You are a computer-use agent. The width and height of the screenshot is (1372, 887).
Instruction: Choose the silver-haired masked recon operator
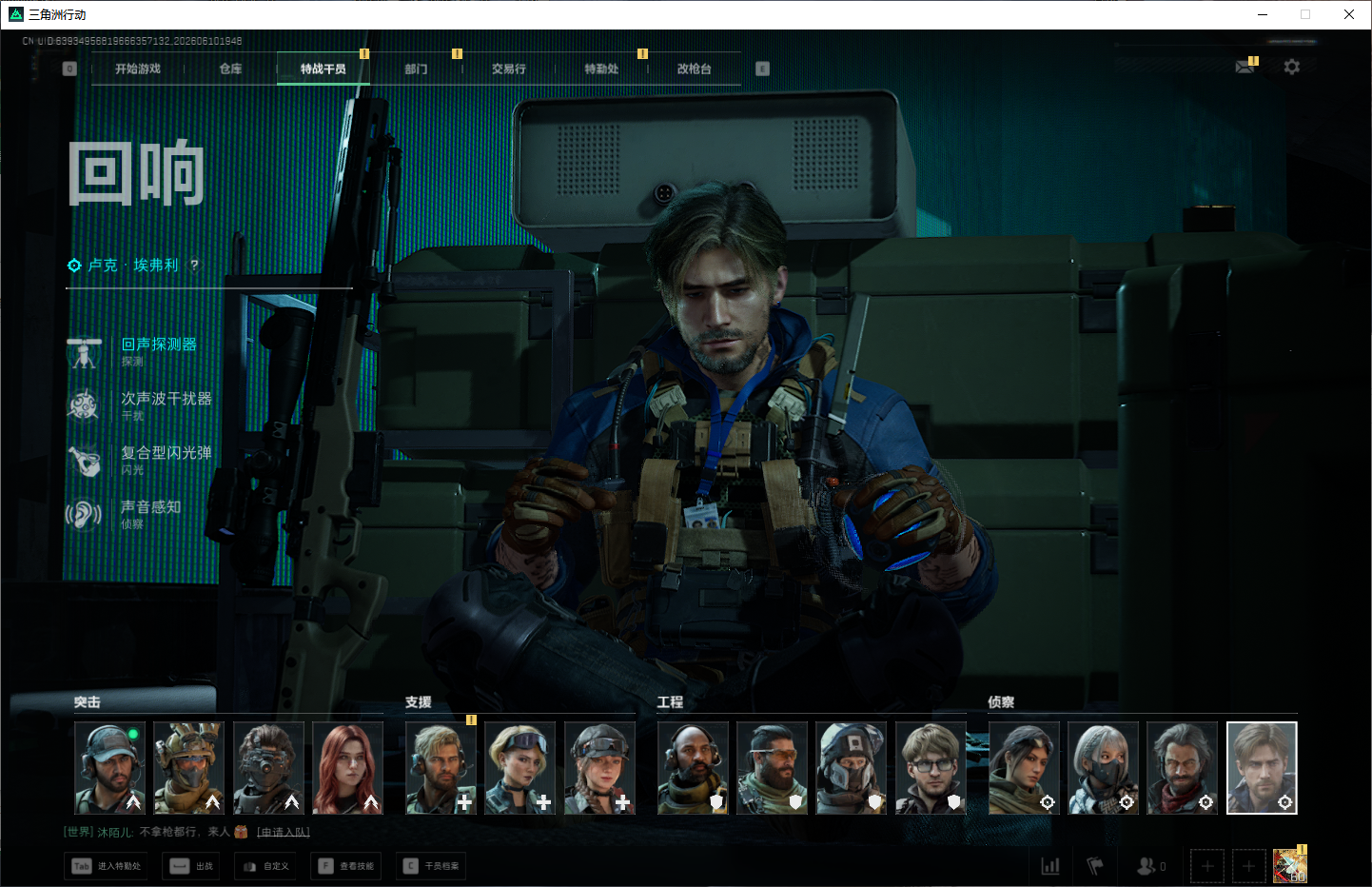pos(1103,767)
